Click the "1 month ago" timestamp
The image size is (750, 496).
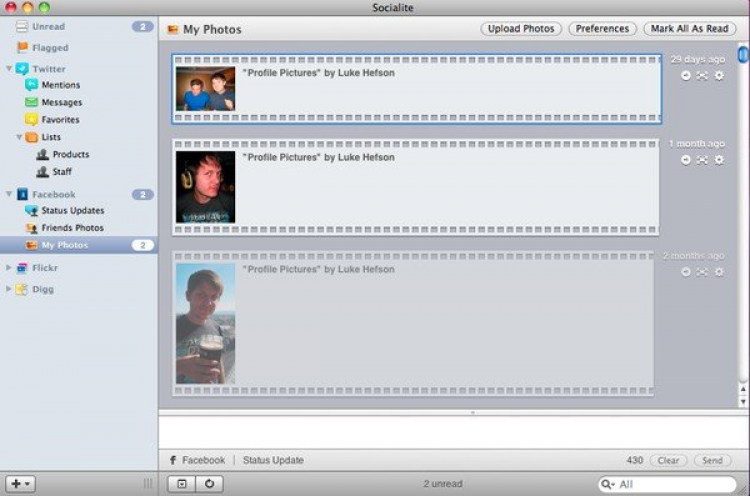696,143
